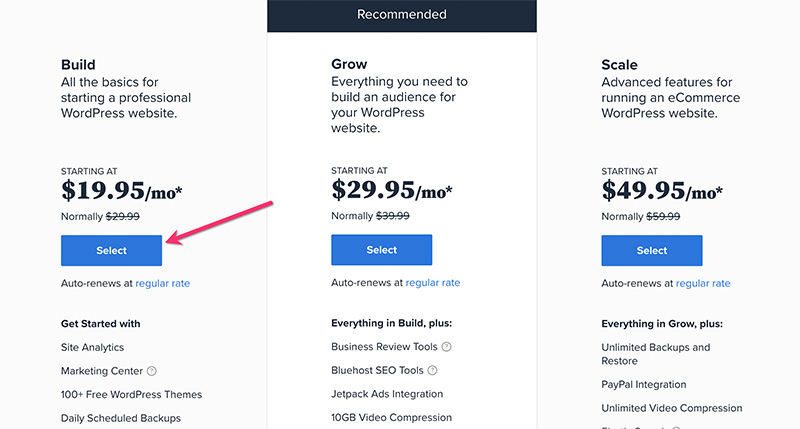Screen dimensions: 800x429
Task: Open regular rate link under Grow
Action: [433, 283]
